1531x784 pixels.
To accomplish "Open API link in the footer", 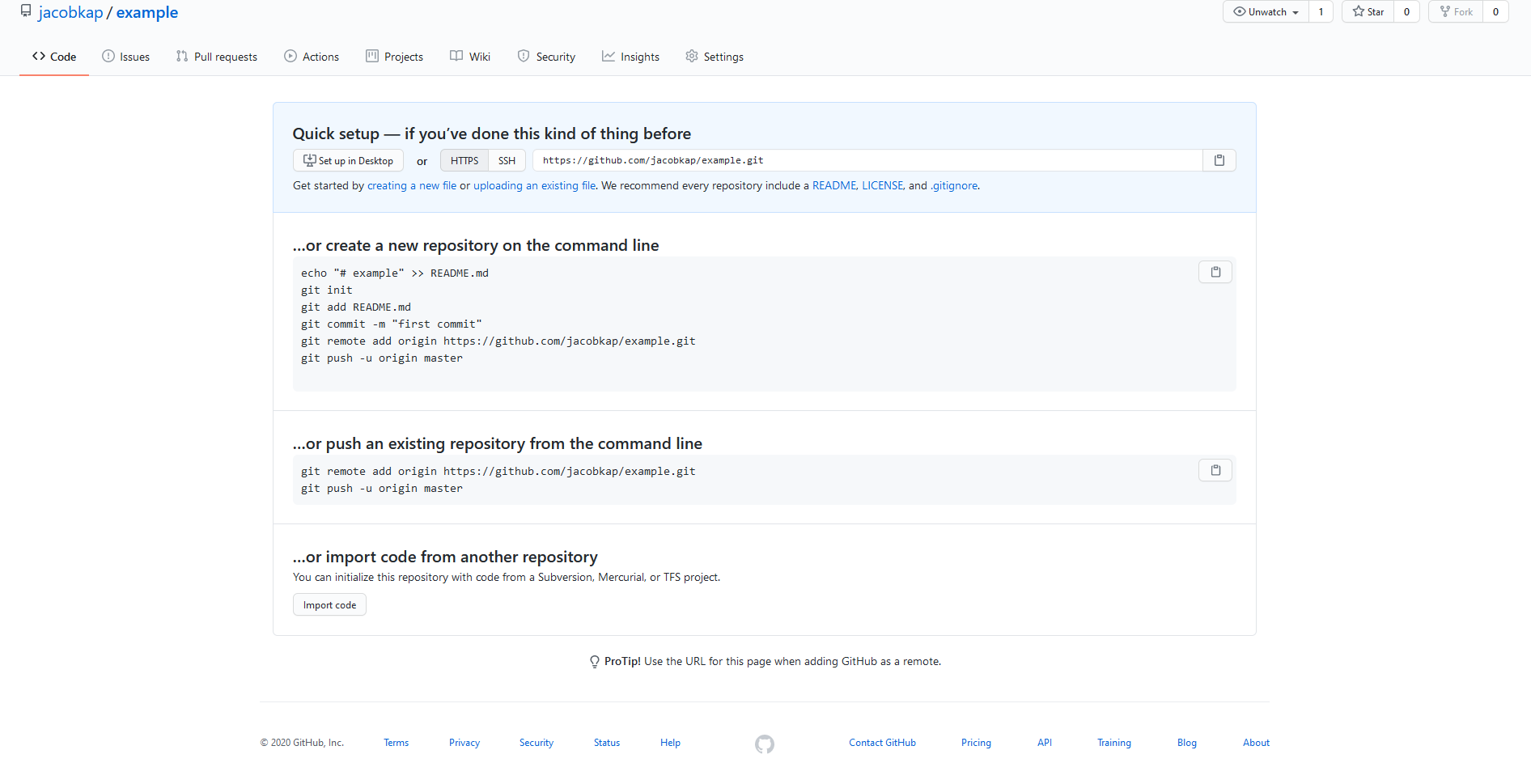I will point(1045,743).
